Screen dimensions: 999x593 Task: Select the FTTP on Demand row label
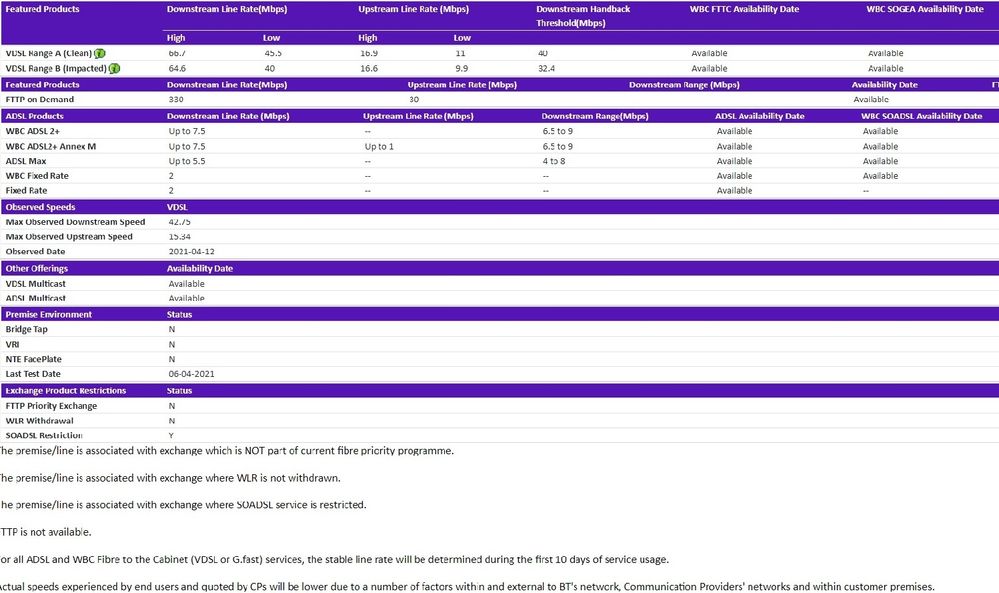[40, 100]
